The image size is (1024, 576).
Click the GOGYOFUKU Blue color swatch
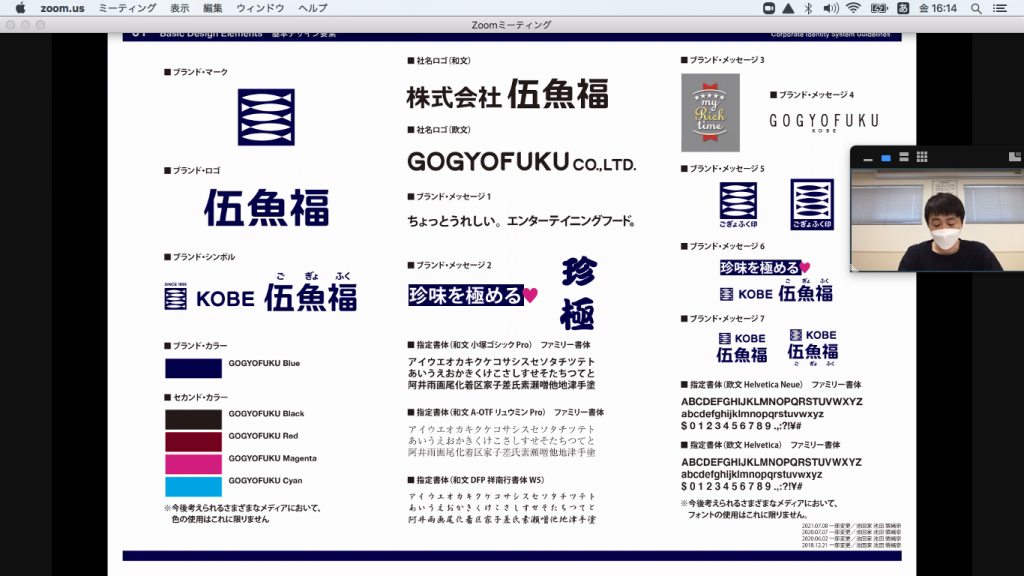[193, 368]
